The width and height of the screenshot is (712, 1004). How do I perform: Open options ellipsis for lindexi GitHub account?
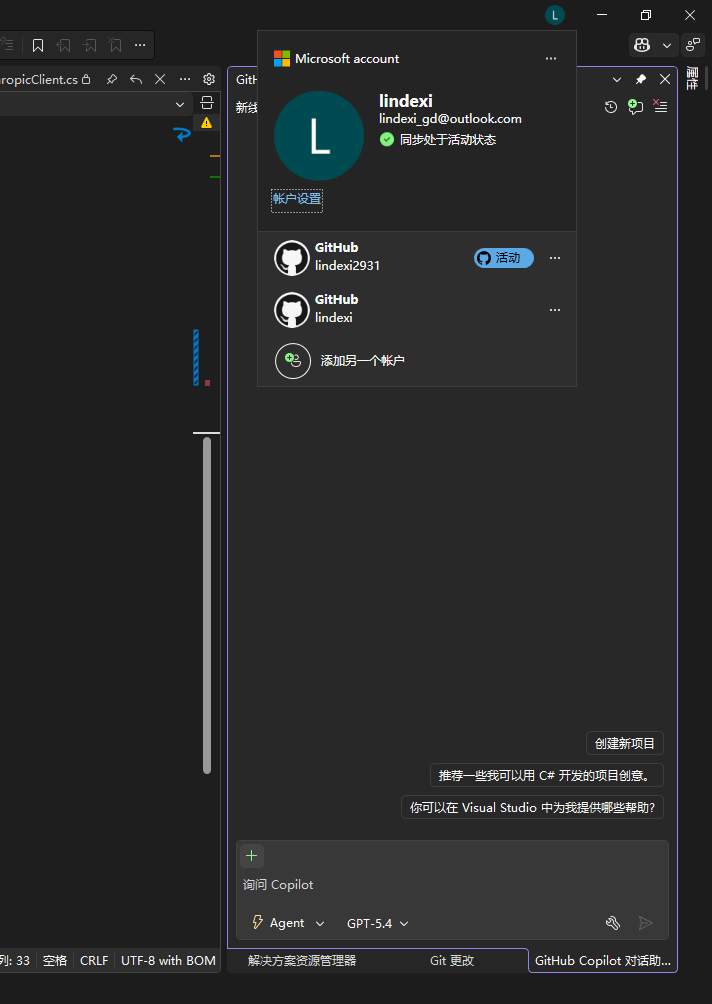click(x=555, y=310)
